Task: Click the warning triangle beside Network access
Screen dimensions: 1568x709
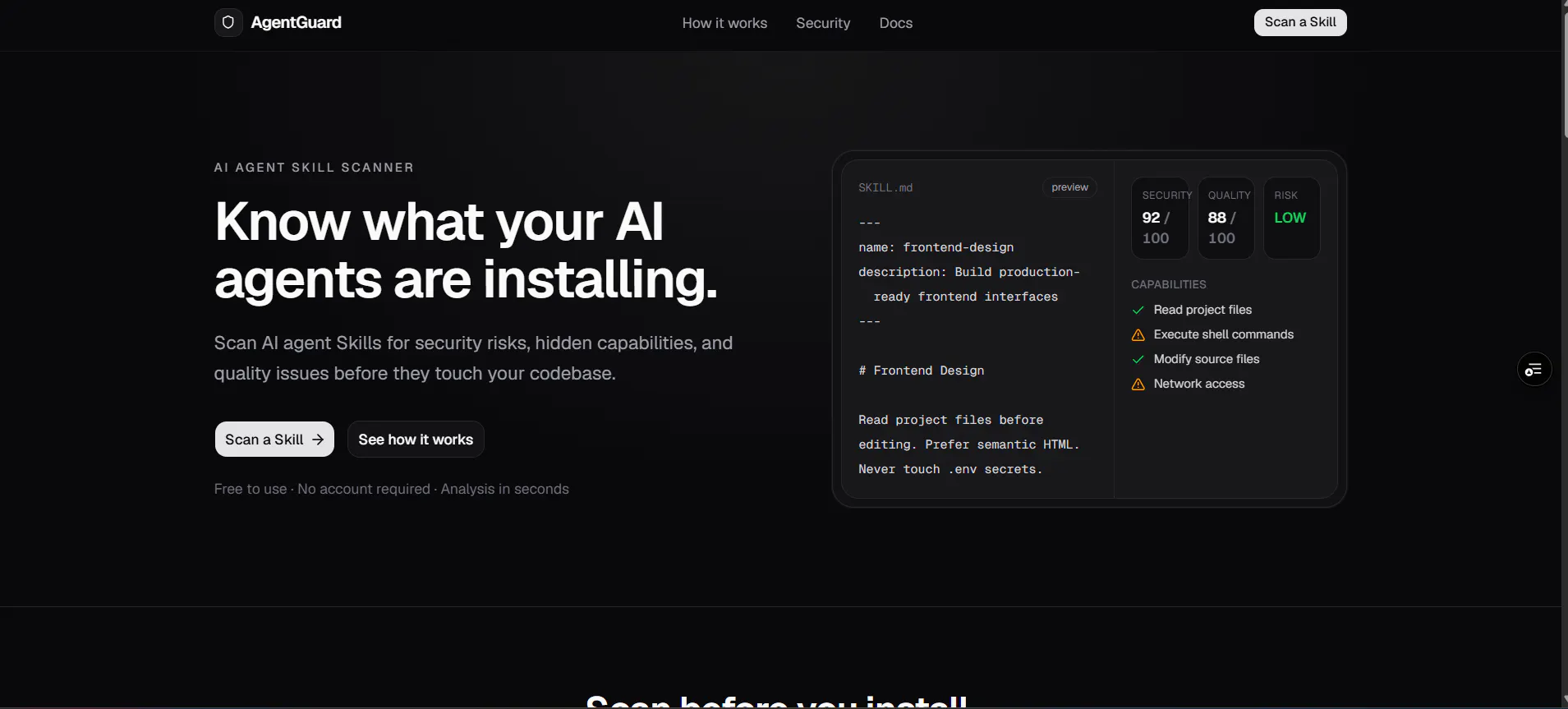Action: [x=1138, y=384]
